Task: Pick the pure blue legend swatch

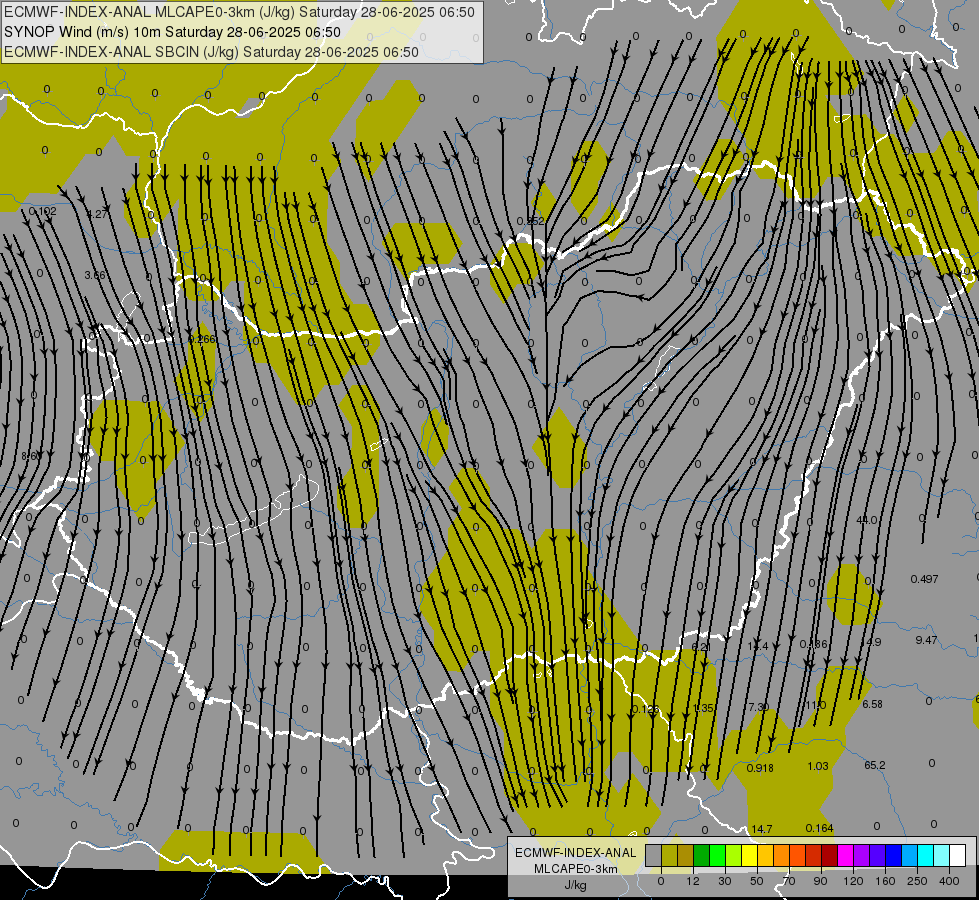Action: (894, 855)
